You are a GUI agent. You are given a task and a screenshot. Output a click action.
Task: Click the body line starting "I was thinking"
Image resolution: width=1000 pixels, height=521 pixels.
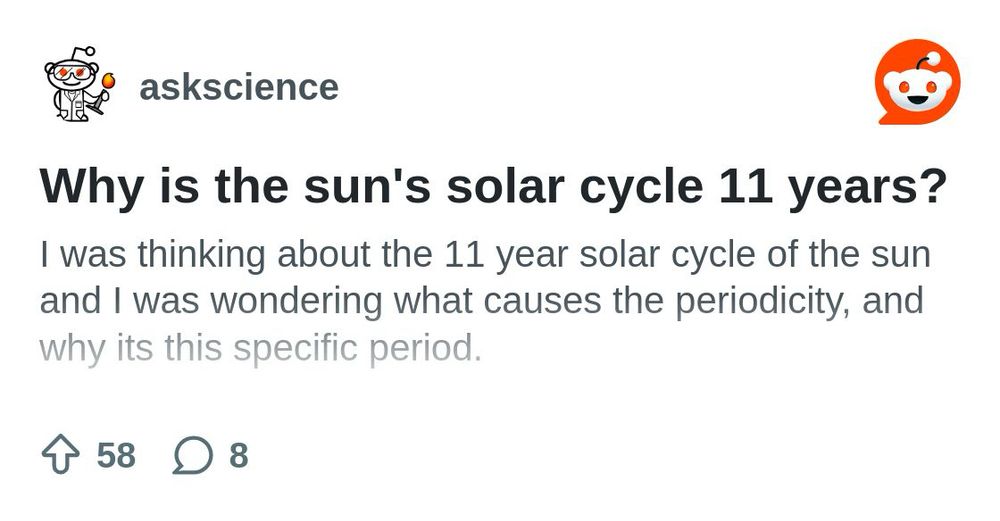(x=485, y=255)
